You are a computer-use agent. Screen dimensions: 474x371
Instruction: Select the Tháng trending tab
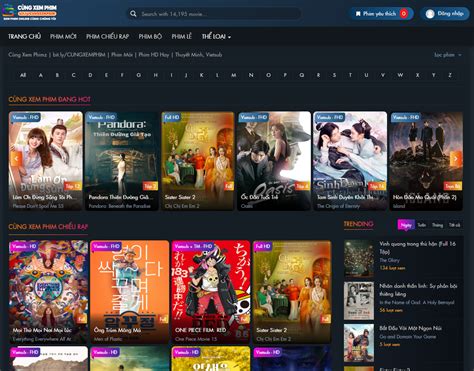pos(437,225)
